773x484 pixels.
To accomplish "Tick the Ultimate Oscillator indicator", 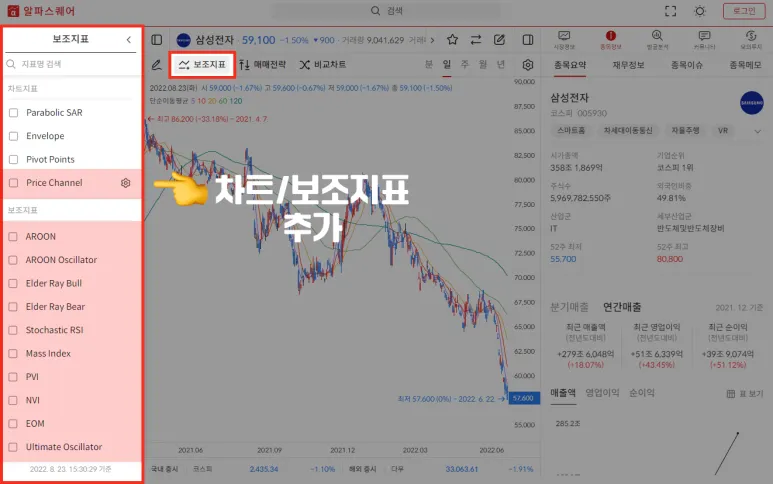I will pos(13,447).
